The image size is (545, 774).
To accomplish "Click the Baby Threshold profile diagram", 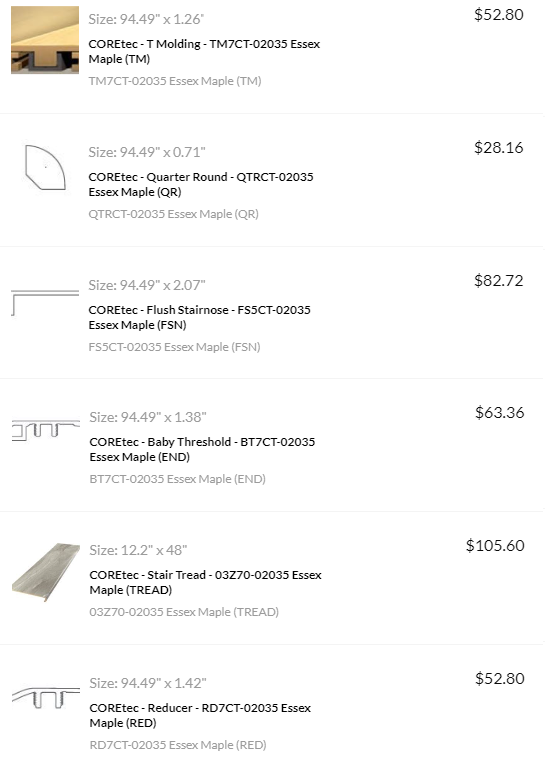I will tap(45, 430).
